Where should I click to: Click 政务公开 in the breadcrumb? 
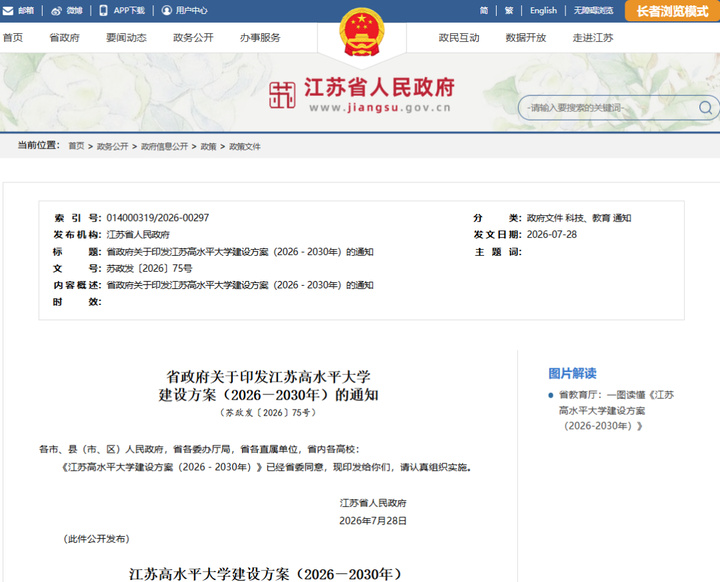click(112, 147)
